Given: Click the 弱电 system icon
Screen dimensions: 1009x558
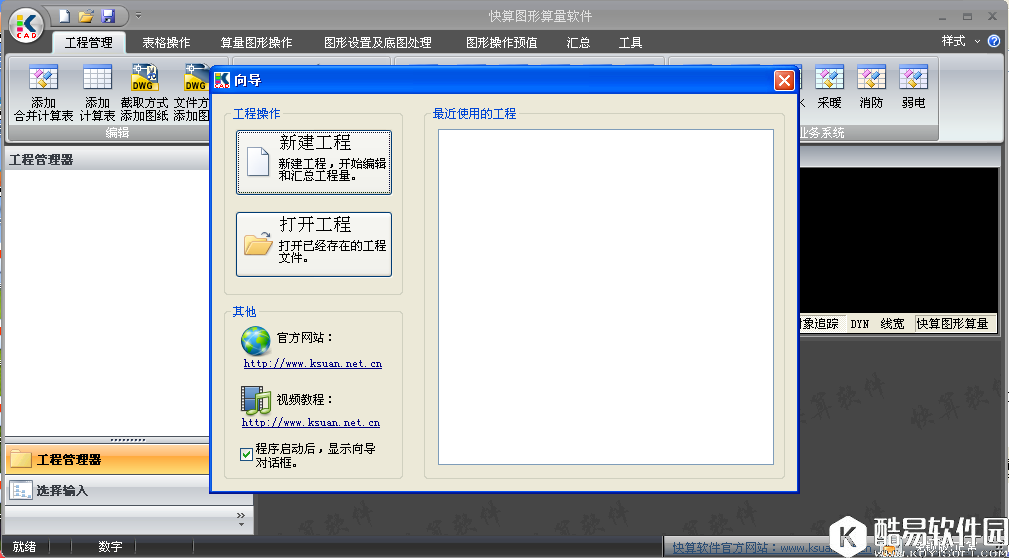Looking at the screenshot, I should click(913, 87).
